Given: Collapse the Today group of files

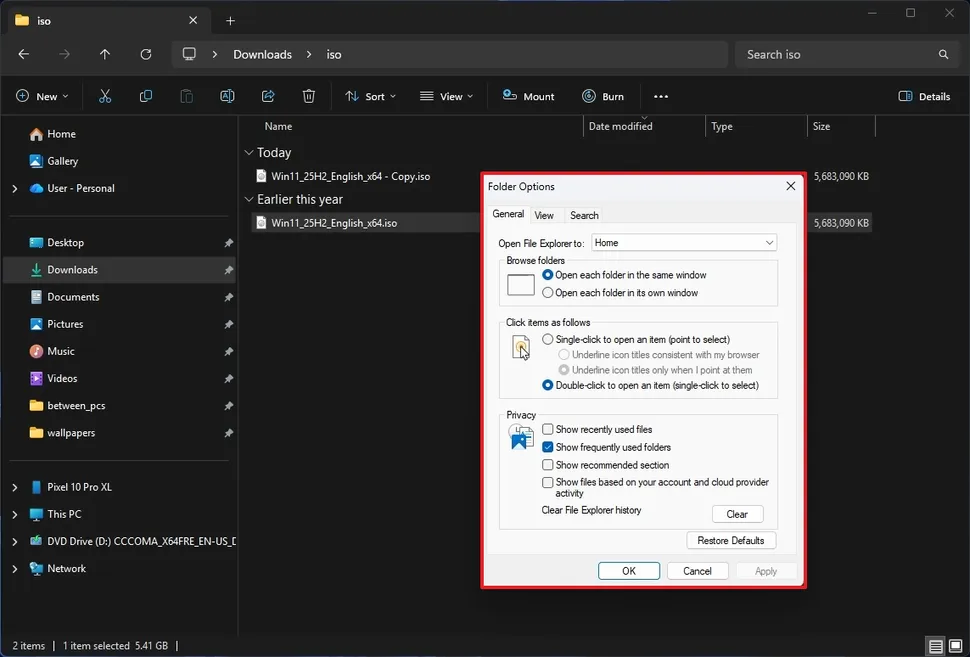Looking at the screenshot, I should point(247,152).
